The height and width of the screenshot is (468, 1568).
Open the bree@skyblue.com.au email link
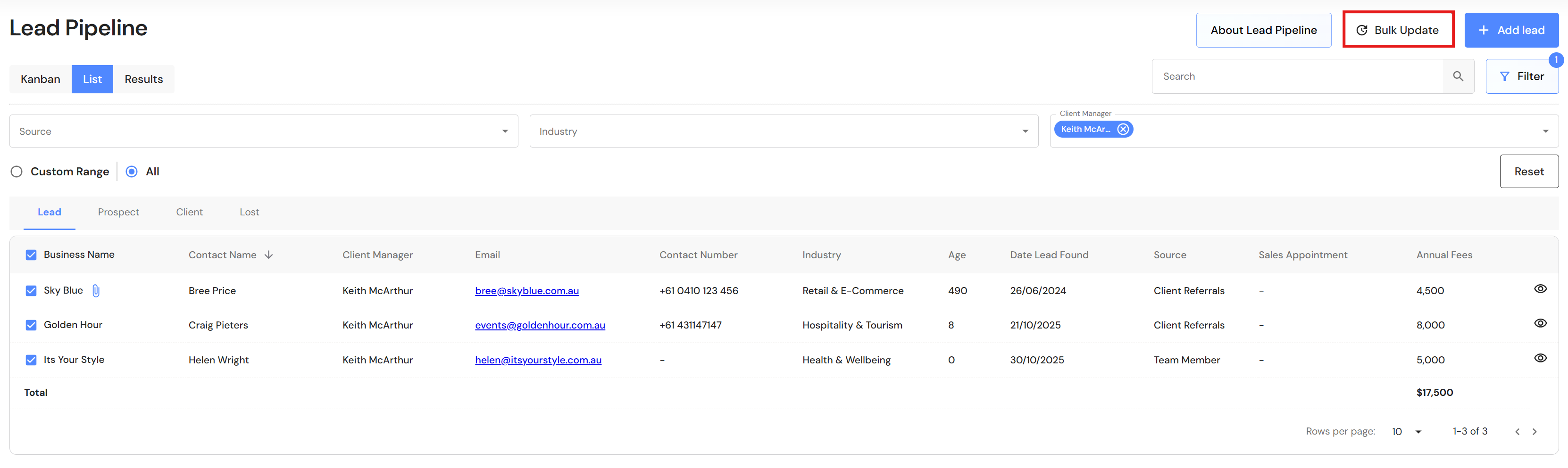click(526, 291)
